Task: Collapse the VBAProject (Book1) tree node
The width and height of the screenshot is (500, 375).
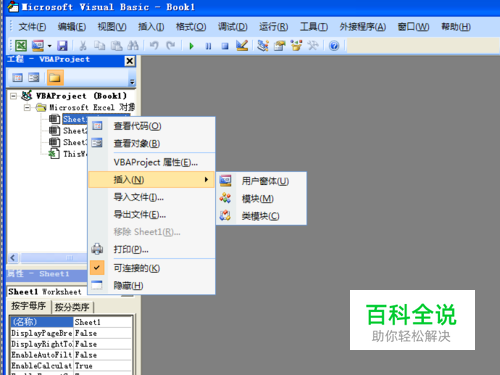Action: [13, 96]
